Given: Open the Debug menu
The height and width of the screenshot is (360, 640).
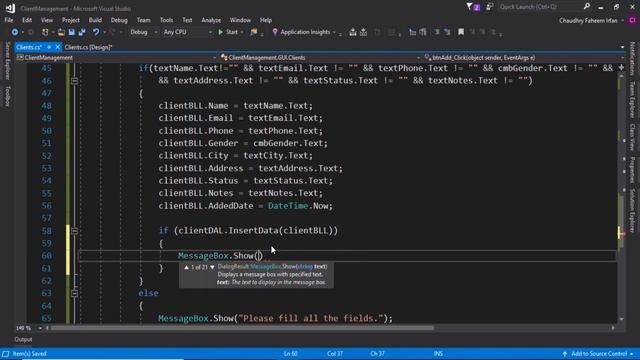Looking at the screenshot, I should 119,20.
